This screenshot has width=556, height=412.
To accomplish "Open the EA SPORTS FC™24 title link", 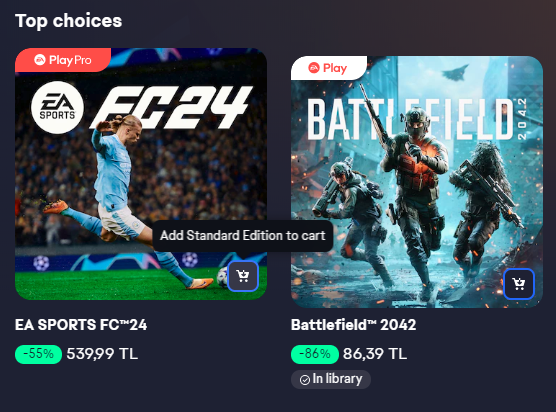I will click(81, 325).
